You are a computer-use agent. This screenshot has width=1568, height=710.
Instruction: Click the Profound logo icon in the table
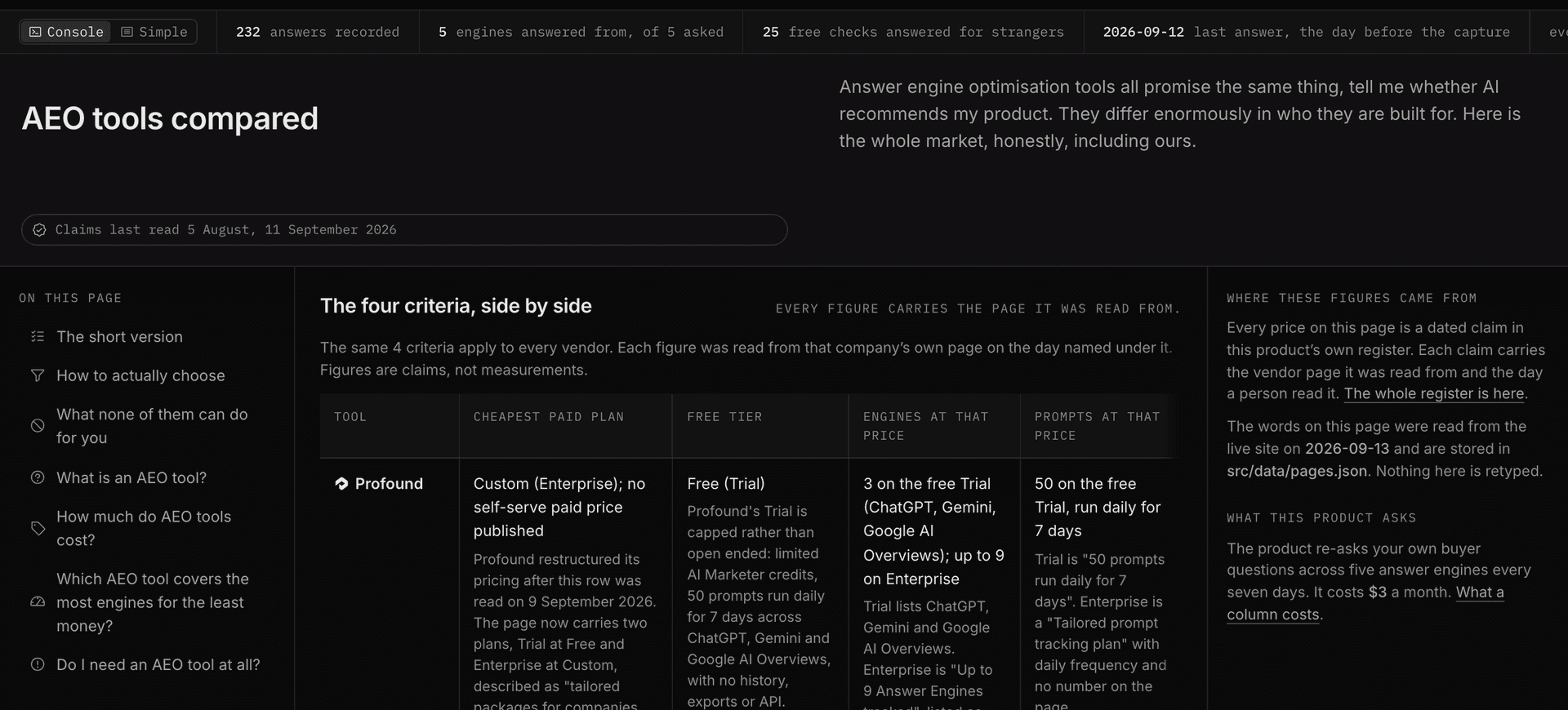(341, 484)
